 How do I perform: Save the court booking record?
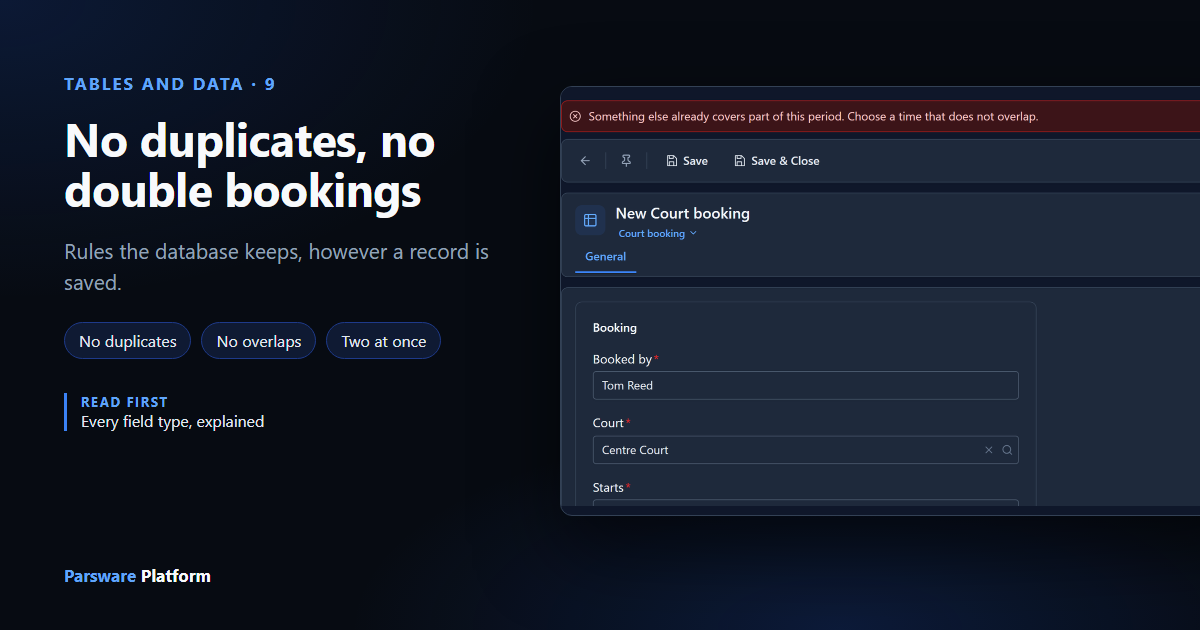[x=687, y=161]
